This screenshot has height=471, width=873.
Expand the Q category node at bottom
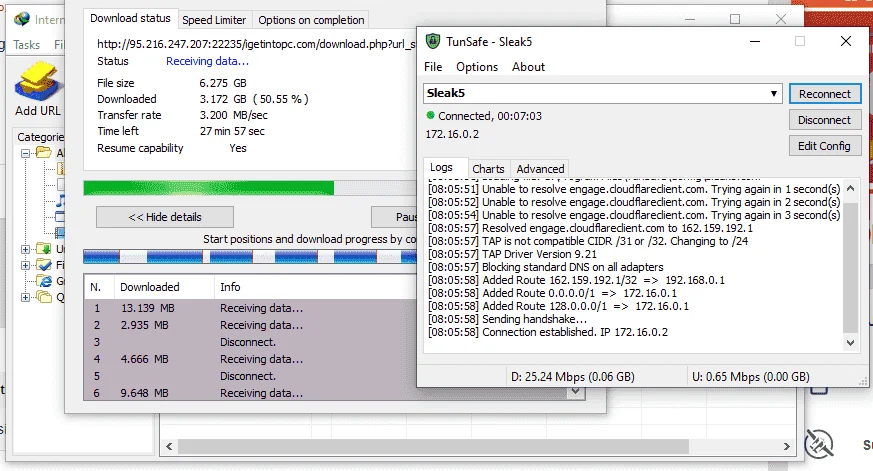[25, 297]
